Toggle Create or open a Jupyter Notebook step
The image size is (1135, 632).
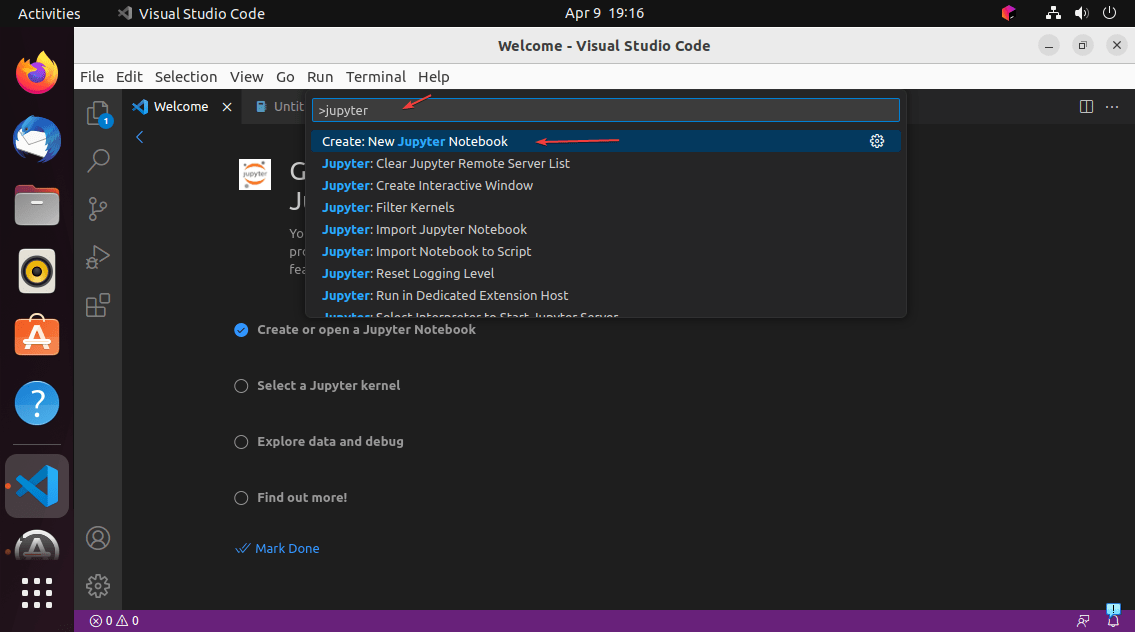pyautogui.click(x=241, y=330)
